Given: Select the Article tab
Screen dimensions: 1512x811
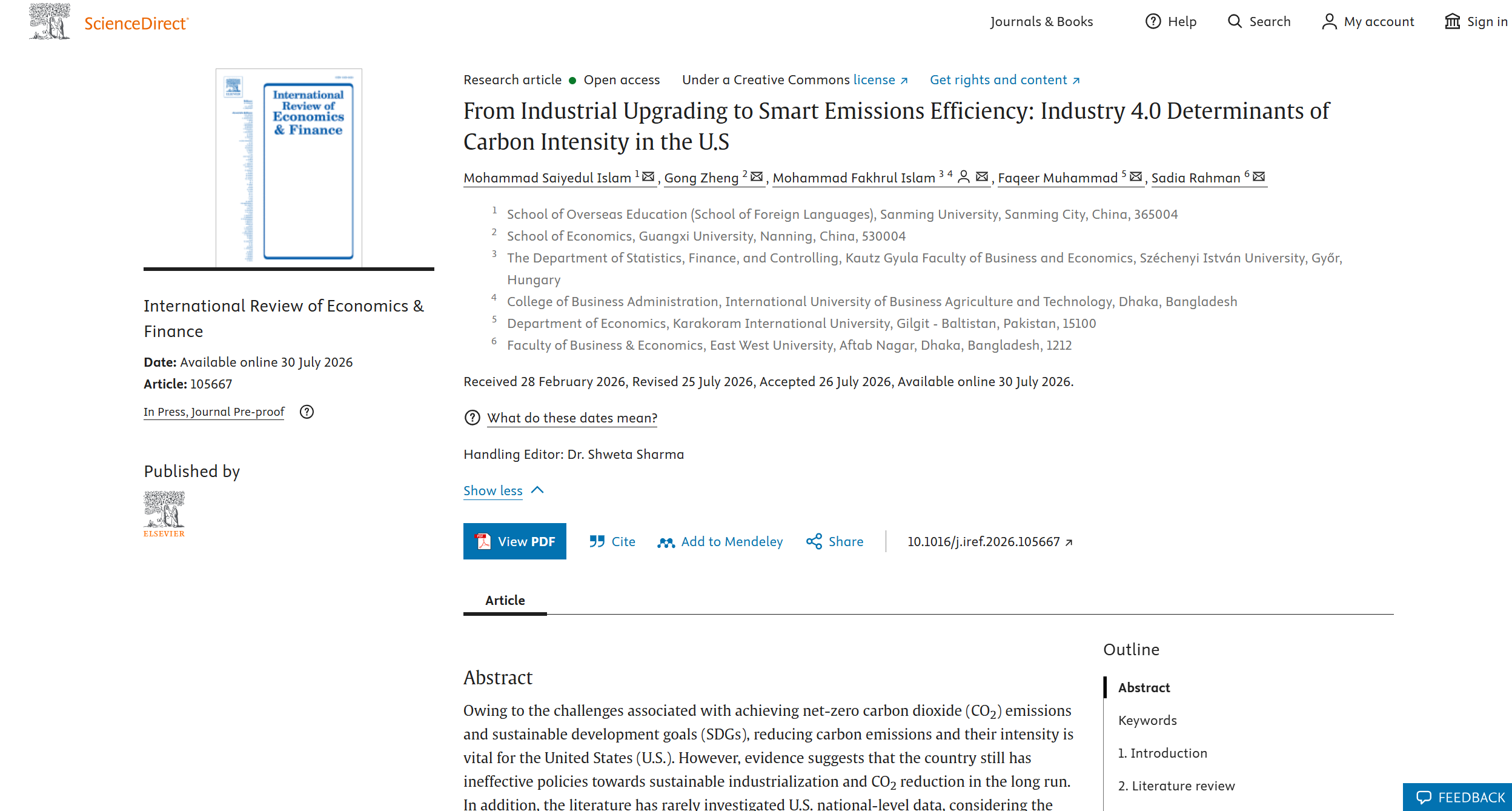Looking at the screenshot, I should (x=505, y=600).
